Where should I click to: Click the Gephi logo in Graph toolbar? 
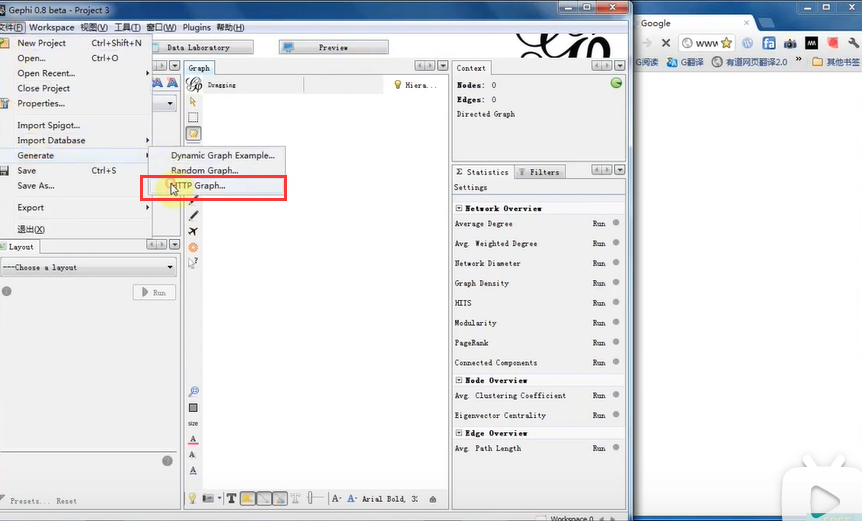click(x=194, y=85)
